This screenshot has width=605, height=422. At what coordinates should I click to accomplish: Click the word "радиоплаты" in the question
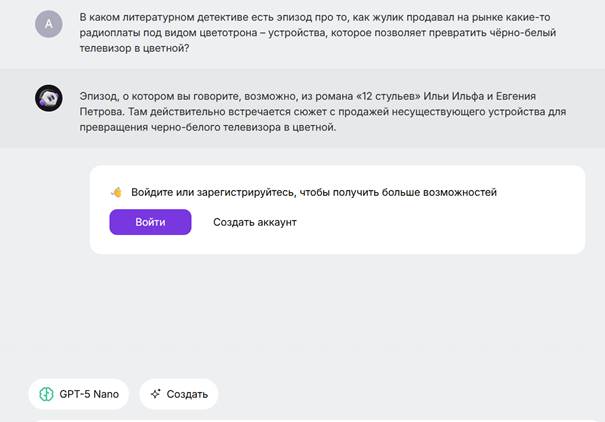point(110,33)
